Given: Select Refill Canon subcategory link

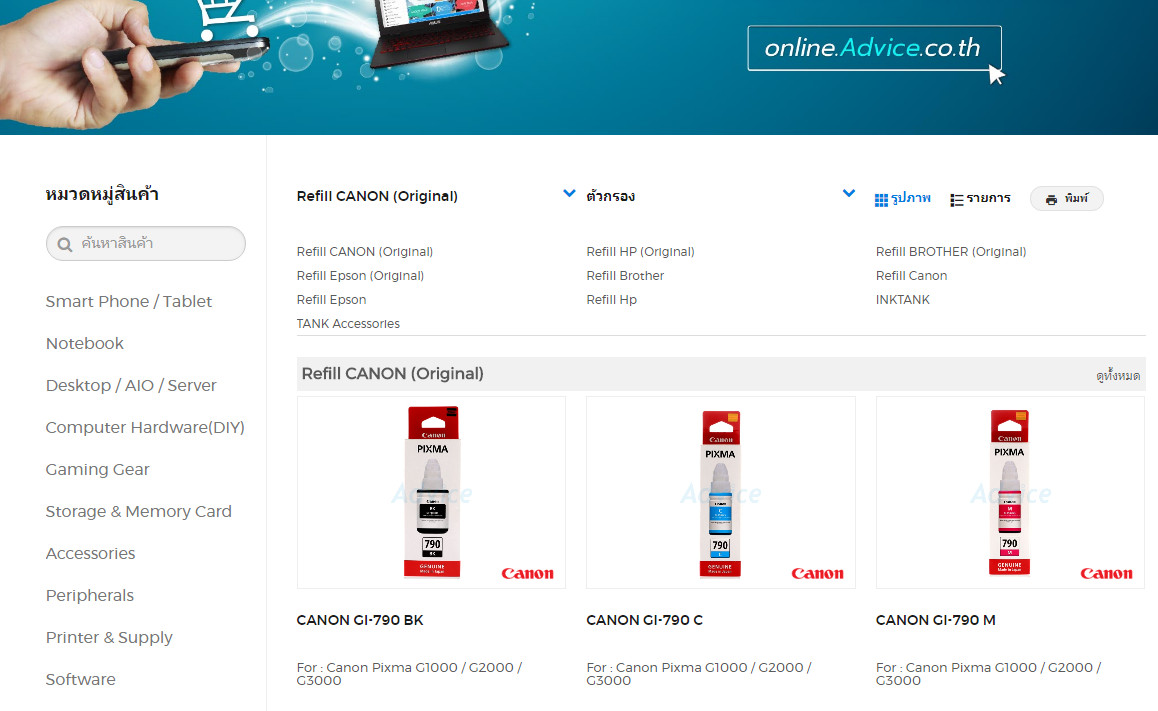Looking at the screenshot, I should [911, 275].
